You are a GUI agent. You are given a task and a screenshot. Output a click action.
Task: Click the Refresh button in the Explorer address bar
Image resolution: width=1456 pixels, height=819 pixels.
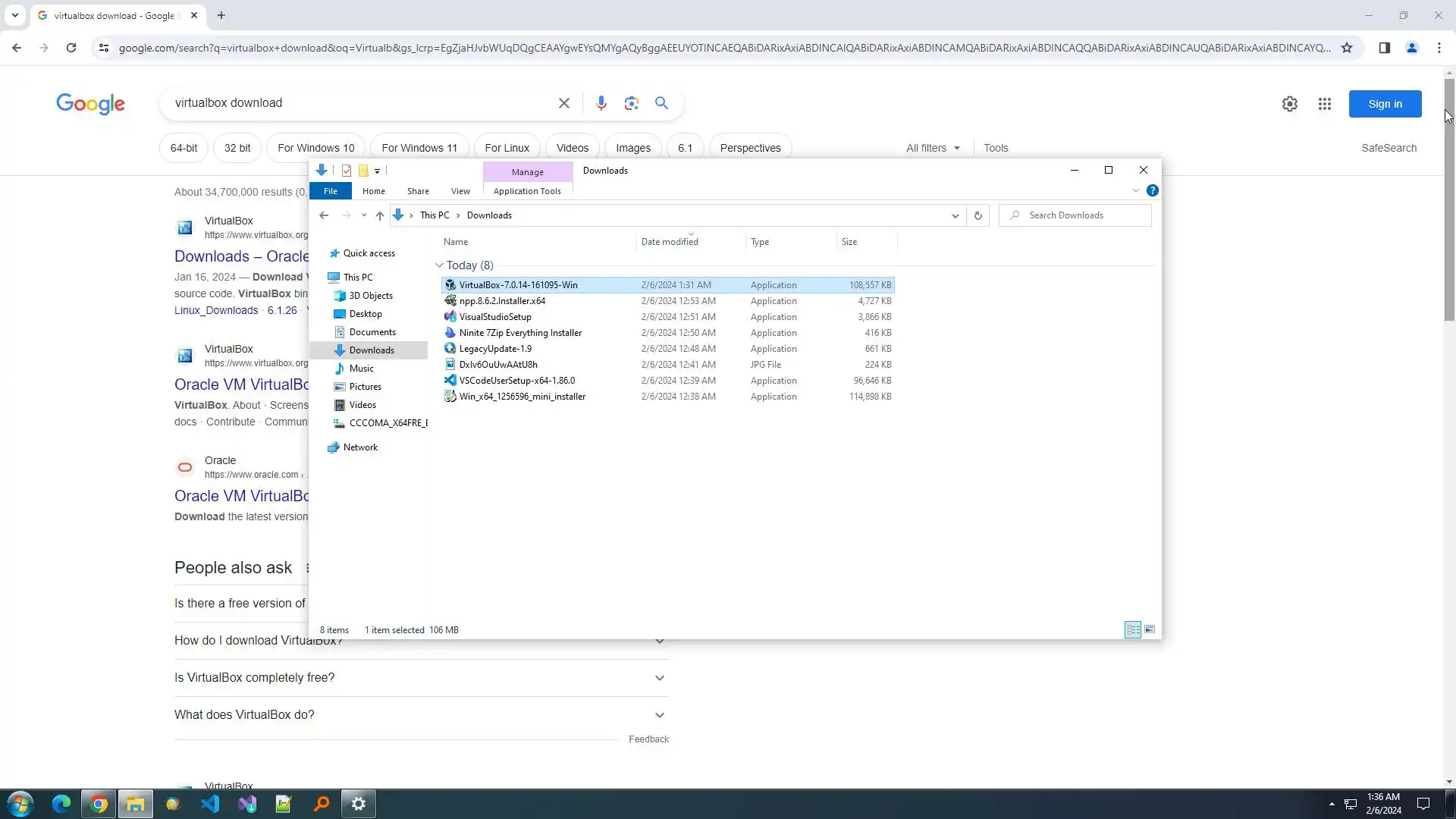click(977, 216)
